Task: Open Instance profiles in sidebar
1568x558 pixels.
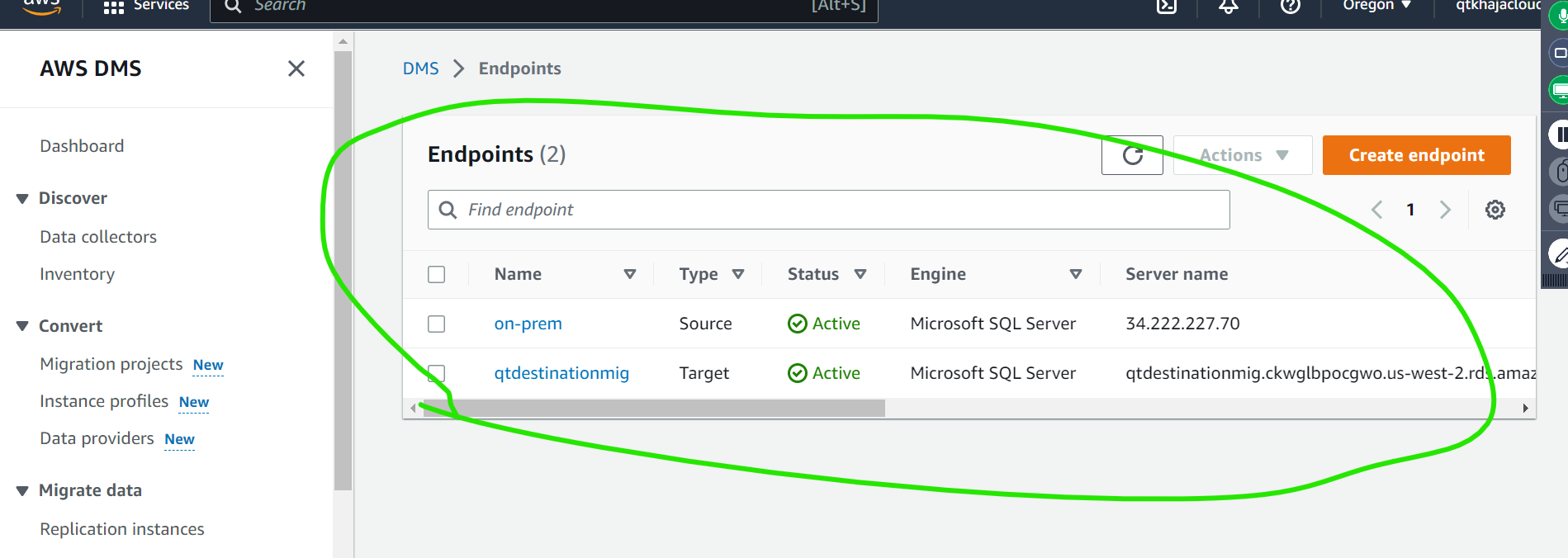Action: click(x=104, y=401)
